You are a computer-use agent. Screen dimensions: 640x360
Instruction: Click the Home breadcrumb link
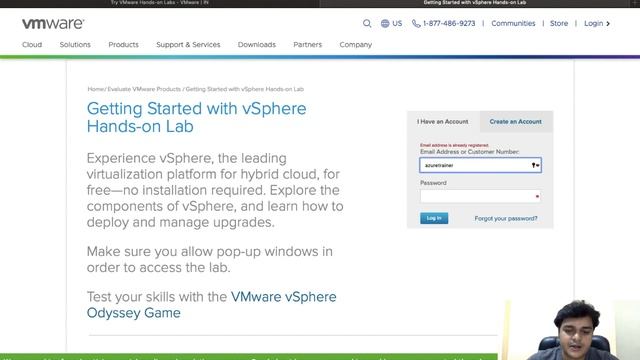[96, 89]
